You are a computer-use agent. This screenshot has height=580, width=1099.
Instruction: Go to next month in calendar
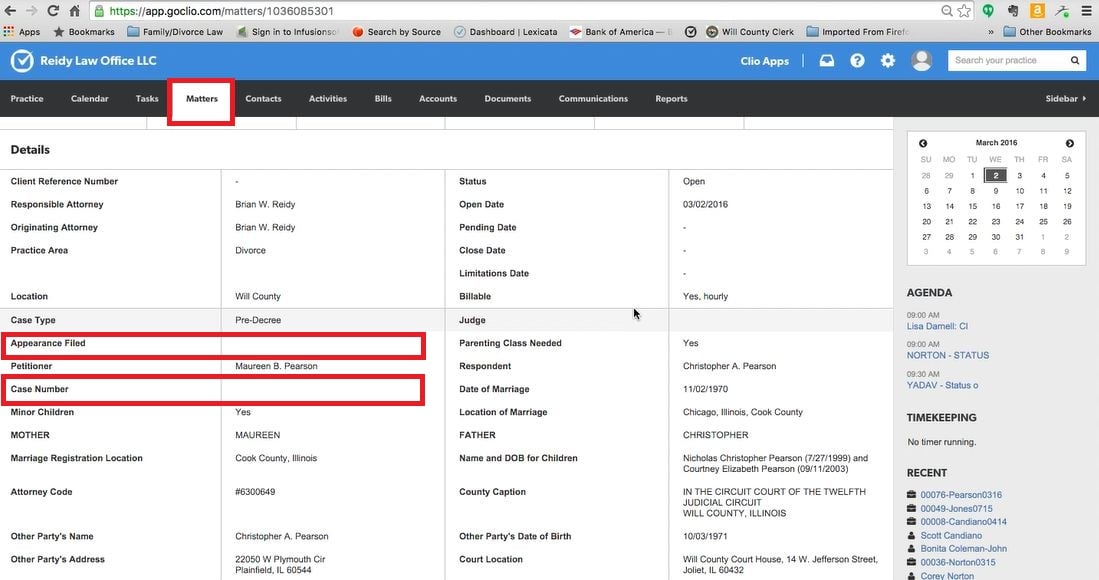pyautogui.click(x=1069, y=144)
